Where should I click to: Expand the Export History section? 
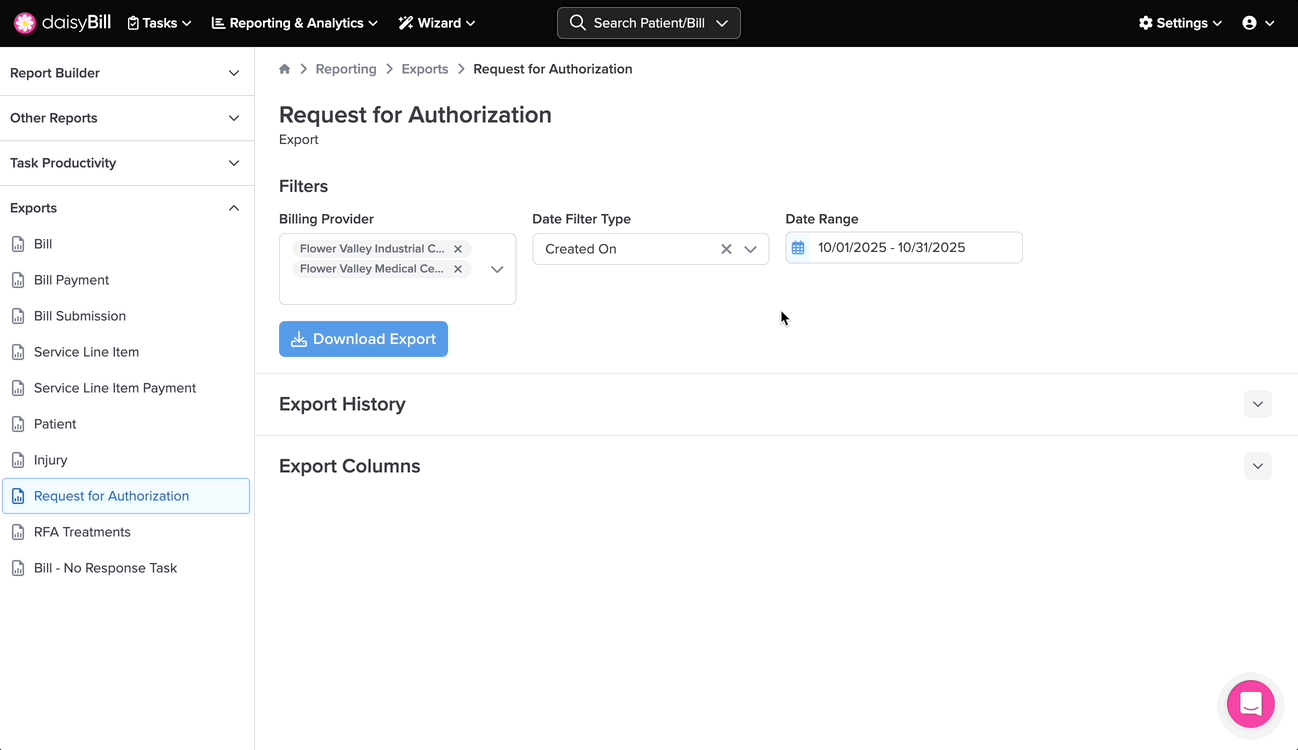point(1257,404)
